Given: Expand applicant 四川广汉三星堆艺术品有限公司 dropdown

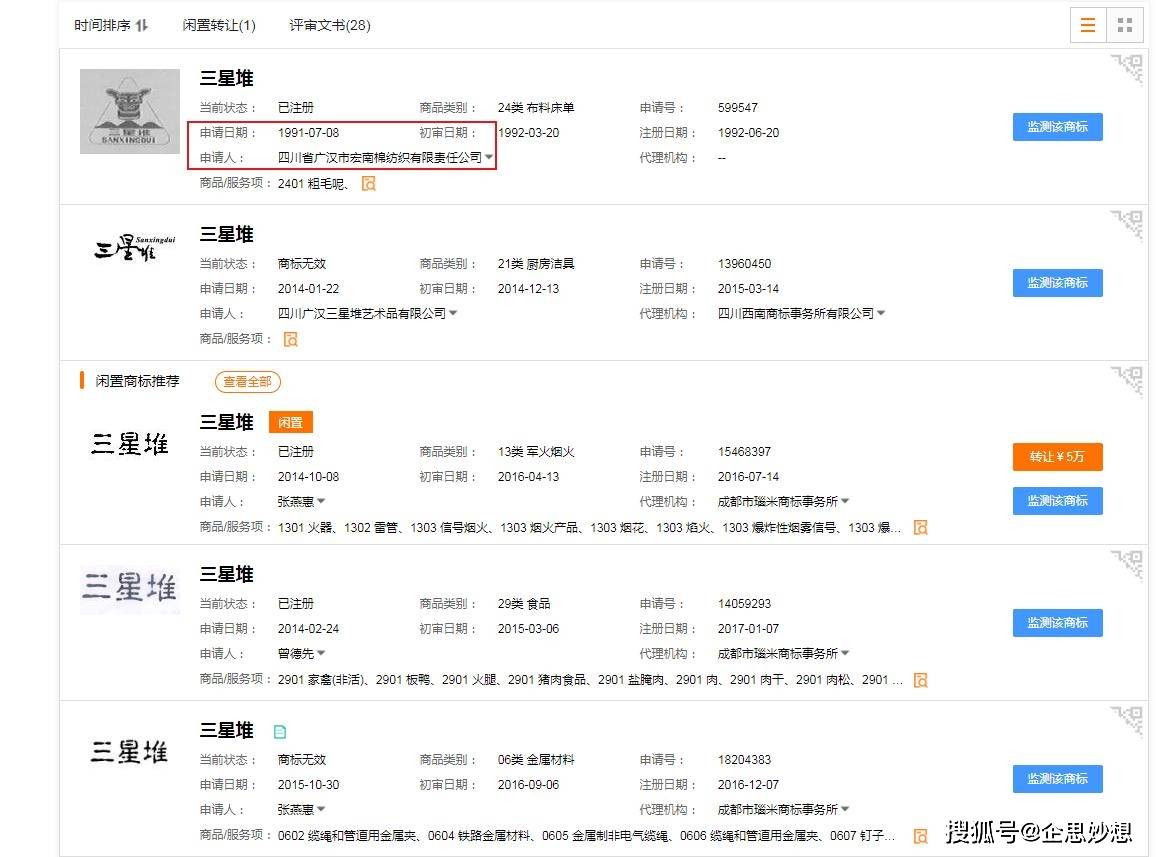Looking at the screenshot, I should pos(454,313).
